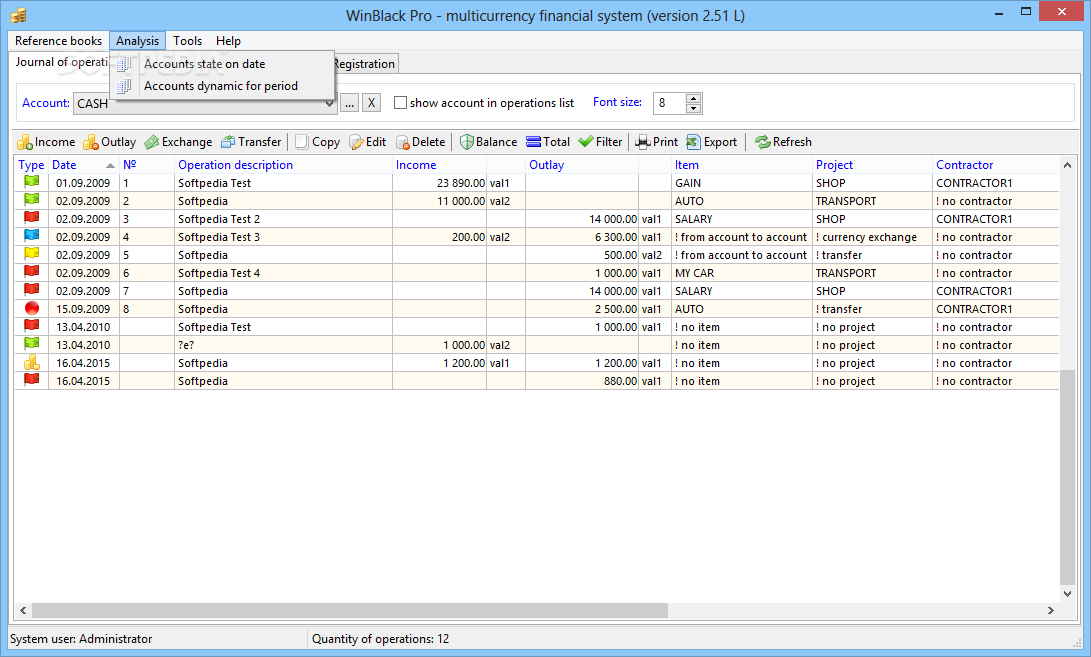This screenshot has width=1091, height=657.
Task: Sort by Income column header
Action: click(x=438, y=165)
